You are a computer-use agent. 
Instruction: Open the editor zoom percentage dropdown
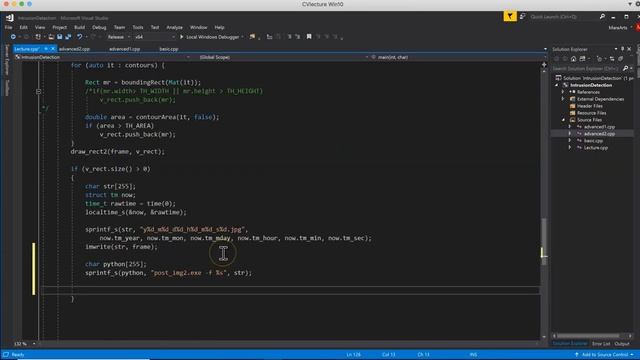(34, 344)
